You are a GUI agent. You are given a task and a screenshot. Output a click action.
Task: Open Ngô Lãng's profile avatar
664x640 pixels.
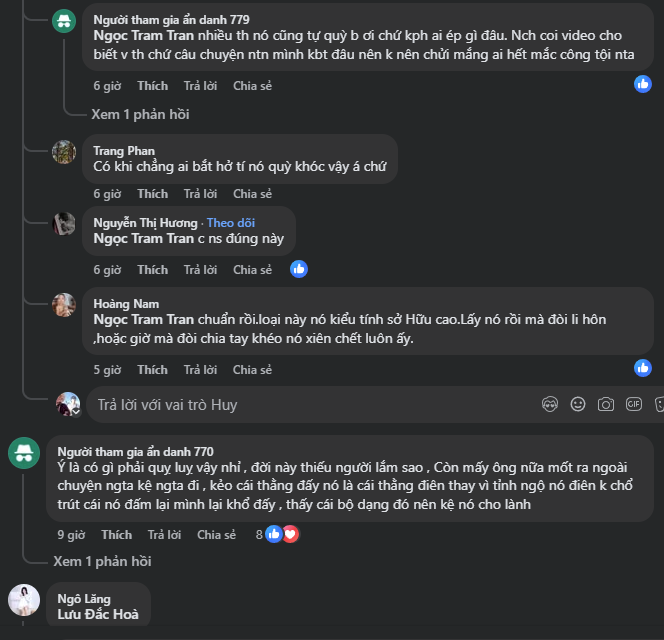coord(24,601)
